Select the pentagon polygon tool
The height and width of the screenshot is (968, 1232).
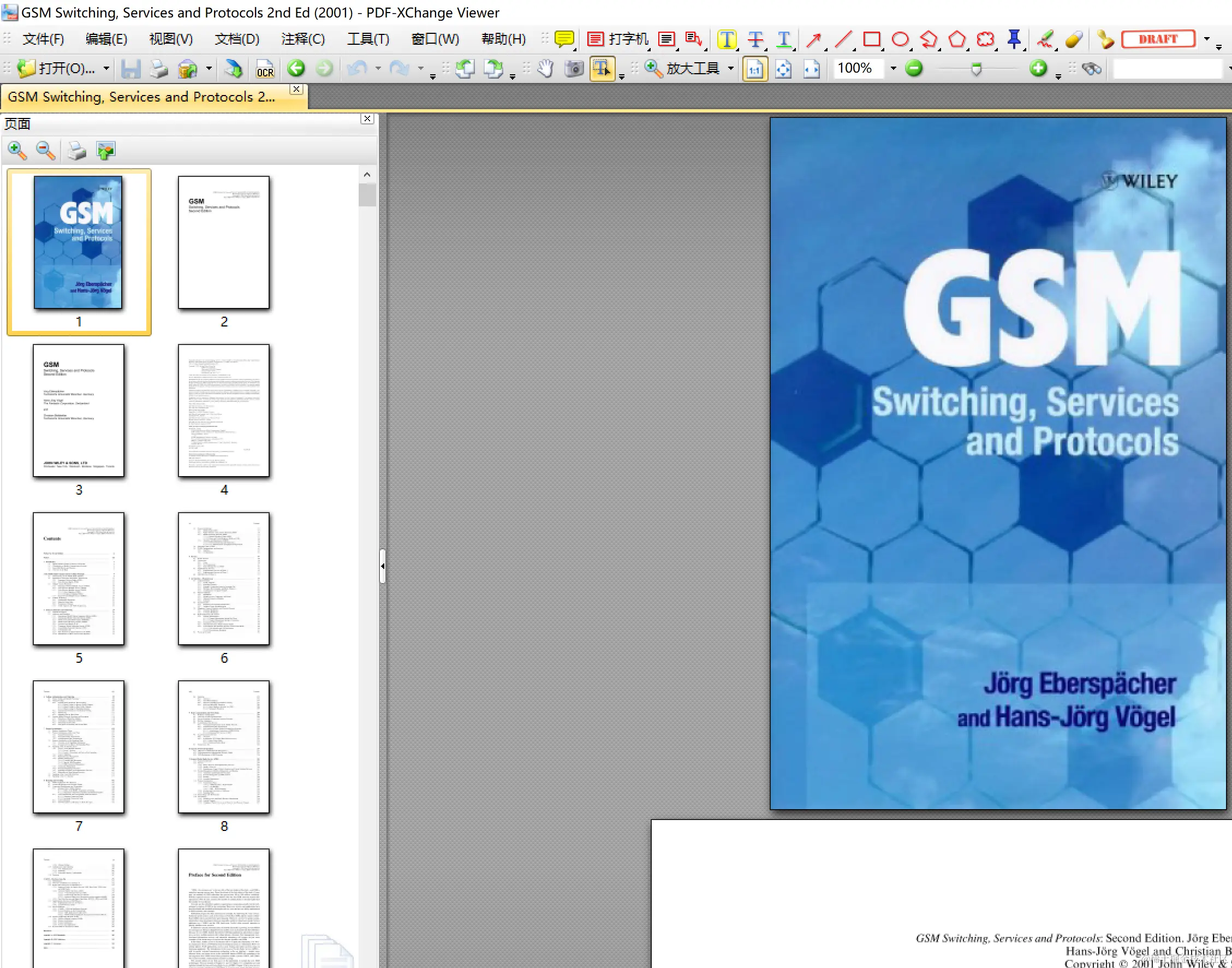[957, 39]
